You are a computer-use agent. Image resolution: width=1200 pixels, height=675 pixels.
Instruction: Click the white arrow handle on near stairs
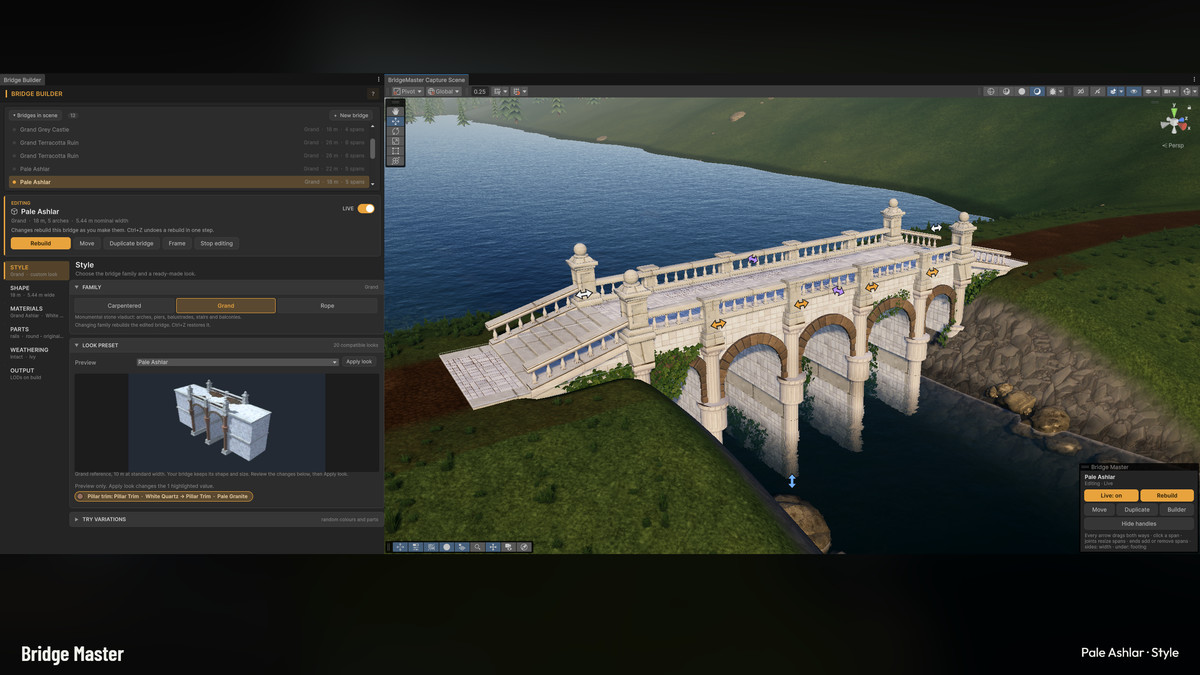click(583, 295)
